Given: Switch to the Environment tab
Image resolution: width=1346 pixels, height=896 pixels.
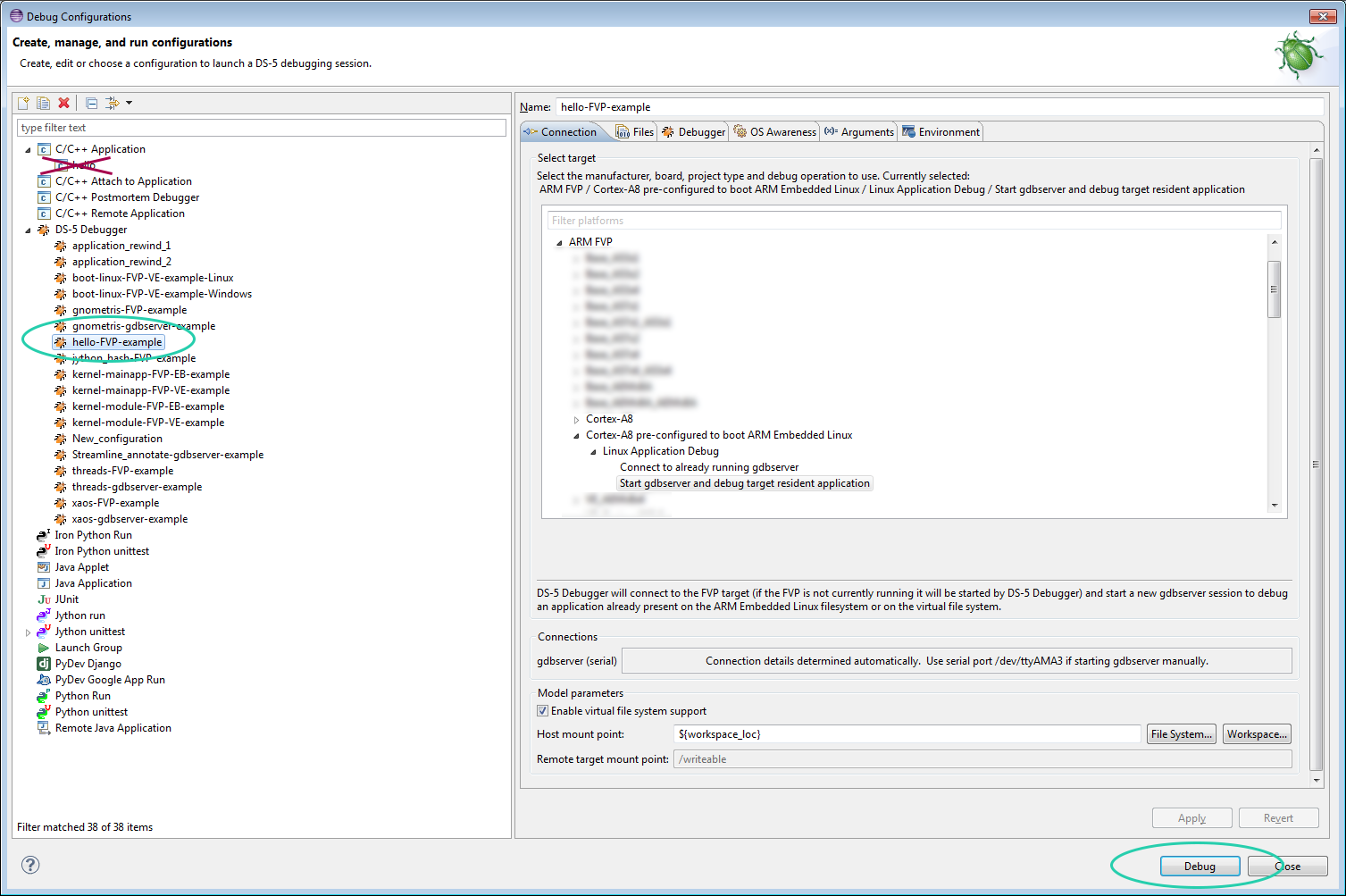Looking at the screenshot, I should click(941, 132).
